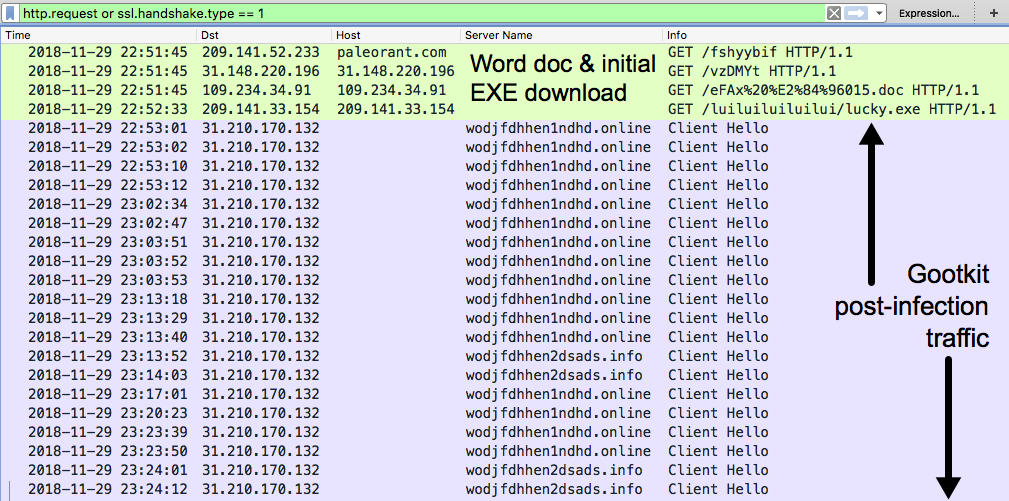This screenshot has height=501, width=1009.
Task: Click the 109.234.34.91 Dst cell
Action: pyautogui.click(x=256, y=90)
